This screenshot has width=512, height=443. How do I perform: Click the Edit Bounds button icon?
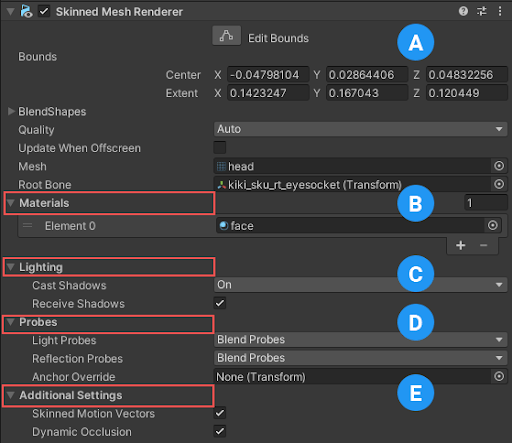[x=227, y=36]
